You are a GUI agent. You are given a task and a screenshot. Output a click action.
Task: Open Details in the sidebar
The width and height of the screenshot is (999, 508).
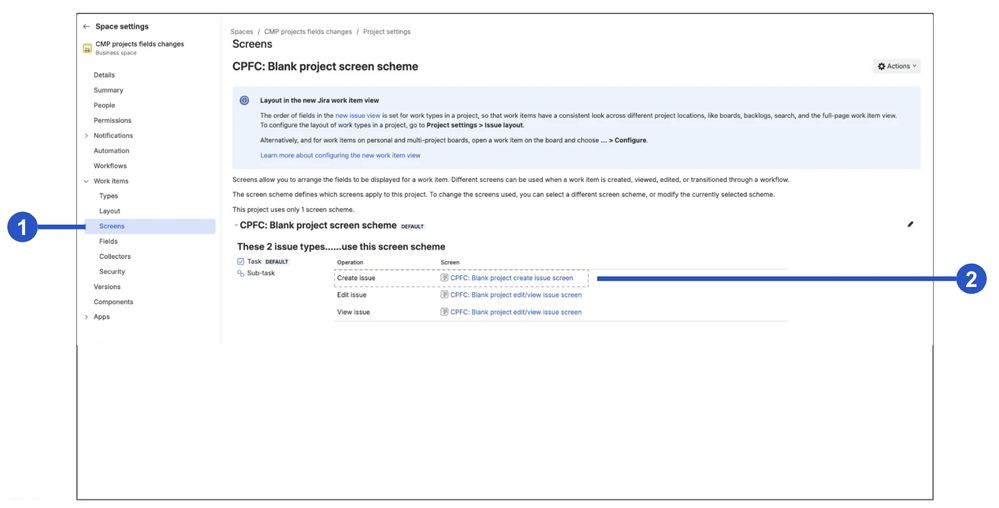click(x=104, y=75)
